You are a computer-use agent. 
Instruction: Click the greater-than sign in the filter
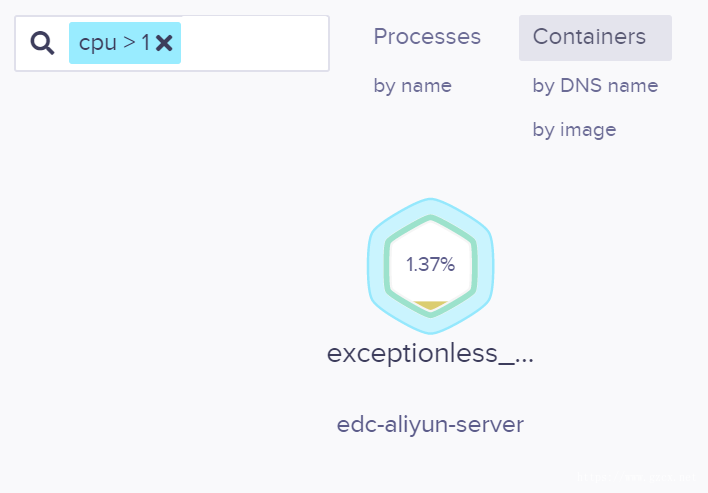coord(130,42)
